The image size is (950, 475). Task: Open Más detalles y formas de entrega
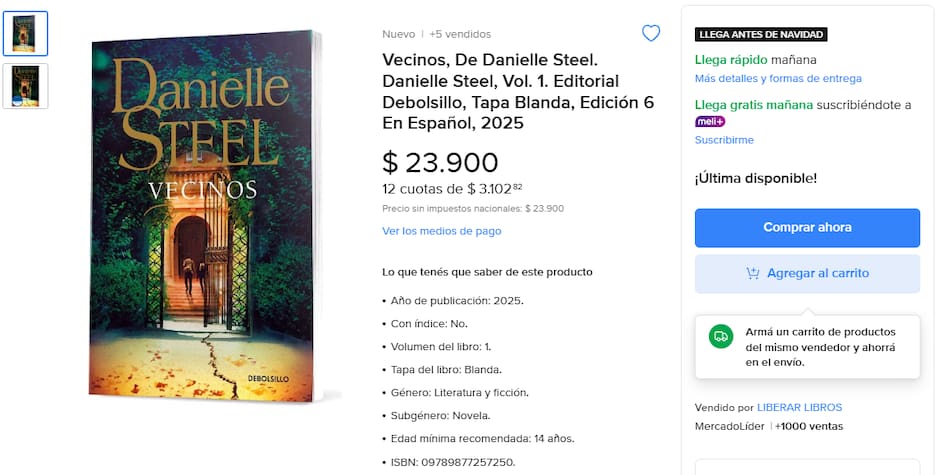point(778,78)
